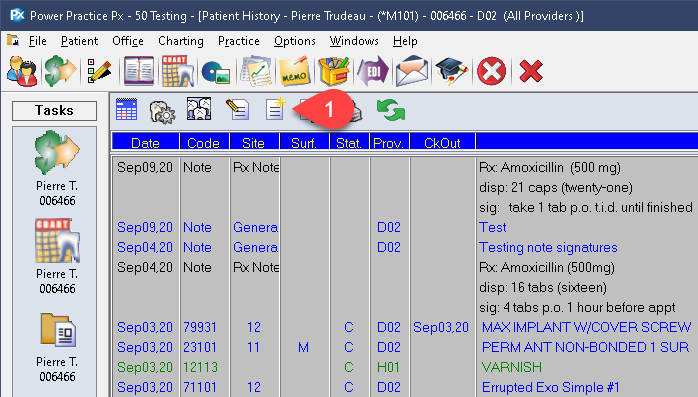698x397 pixels.
Task: Open the imaging camera picture icon
Action: click(215, 72)
